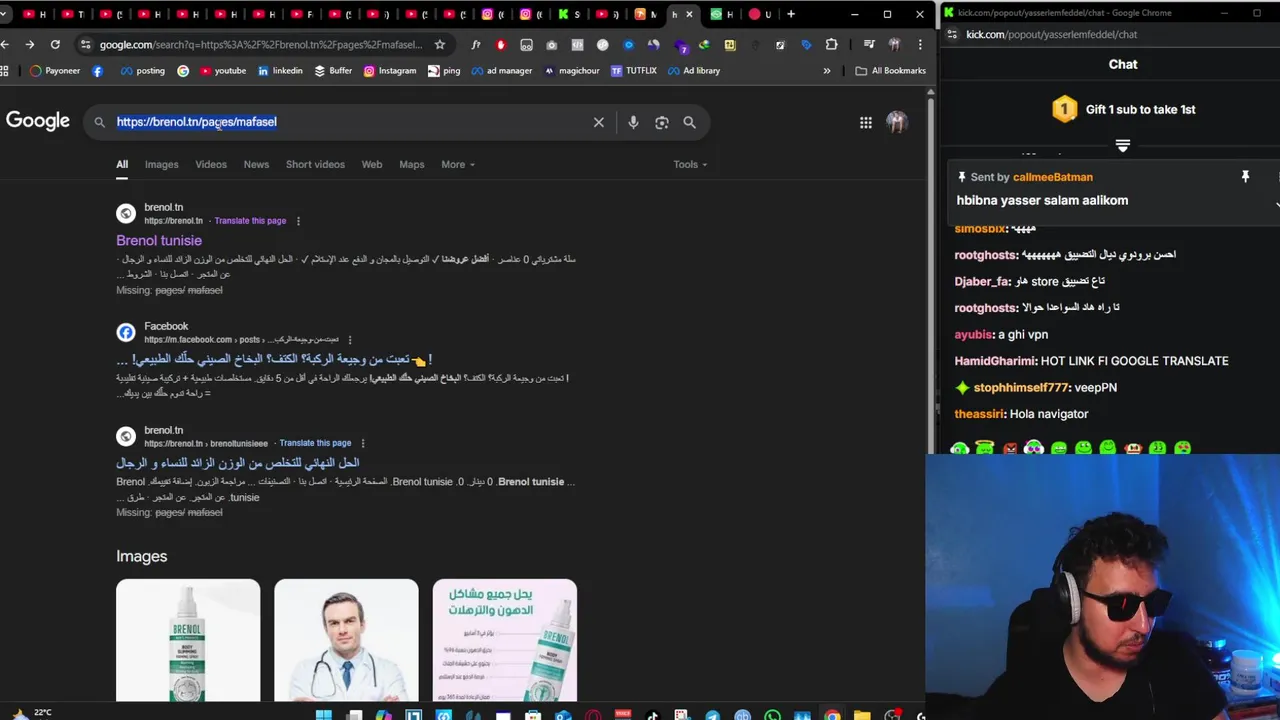Show hidden bookmarks with the chevron
Image resolution: width=1280 pixels, height=720 pixels.
[x=826, y=70]
